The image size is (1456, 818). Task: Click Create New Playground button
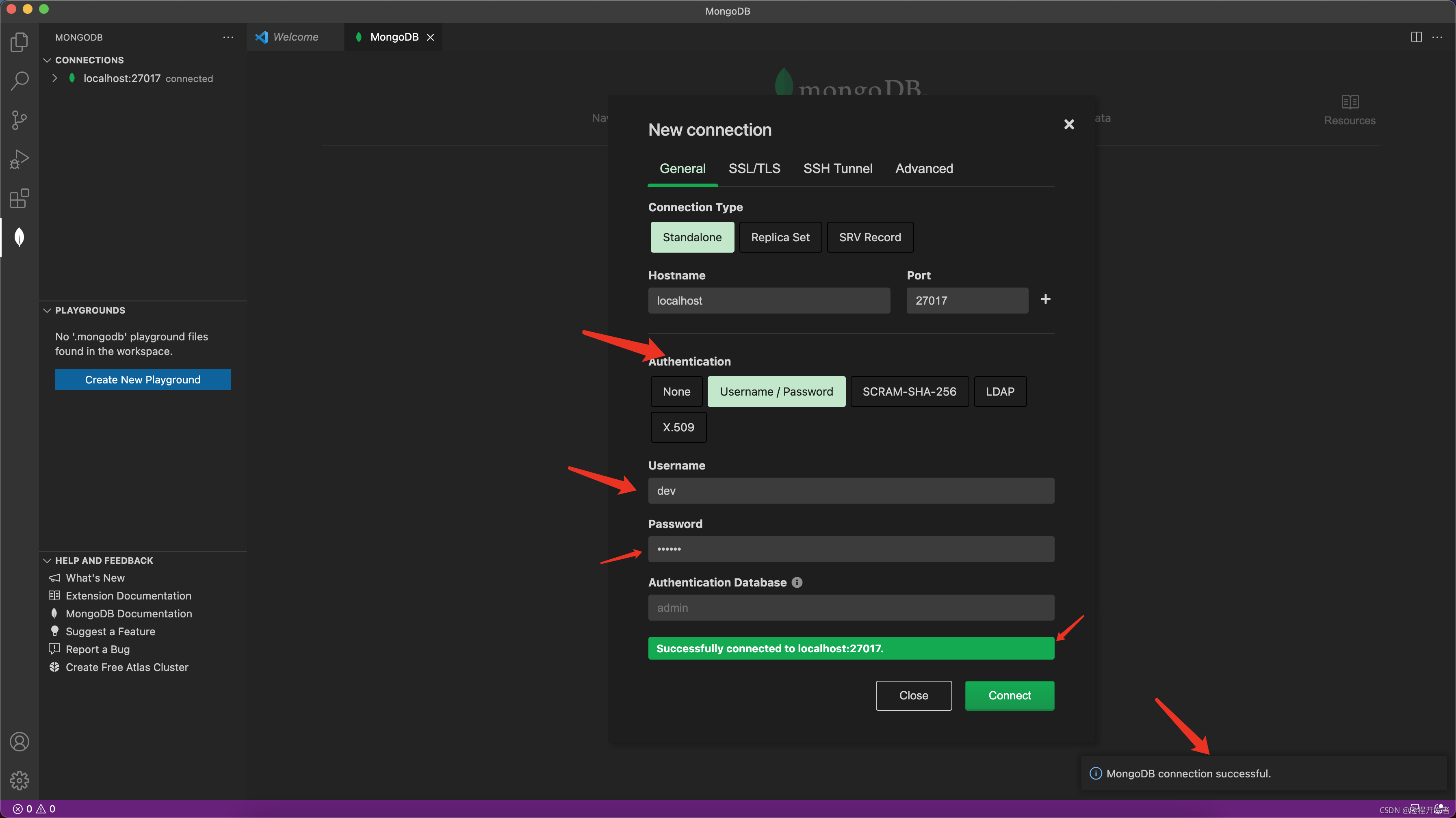pyautogui.click(x=143, y=380)
